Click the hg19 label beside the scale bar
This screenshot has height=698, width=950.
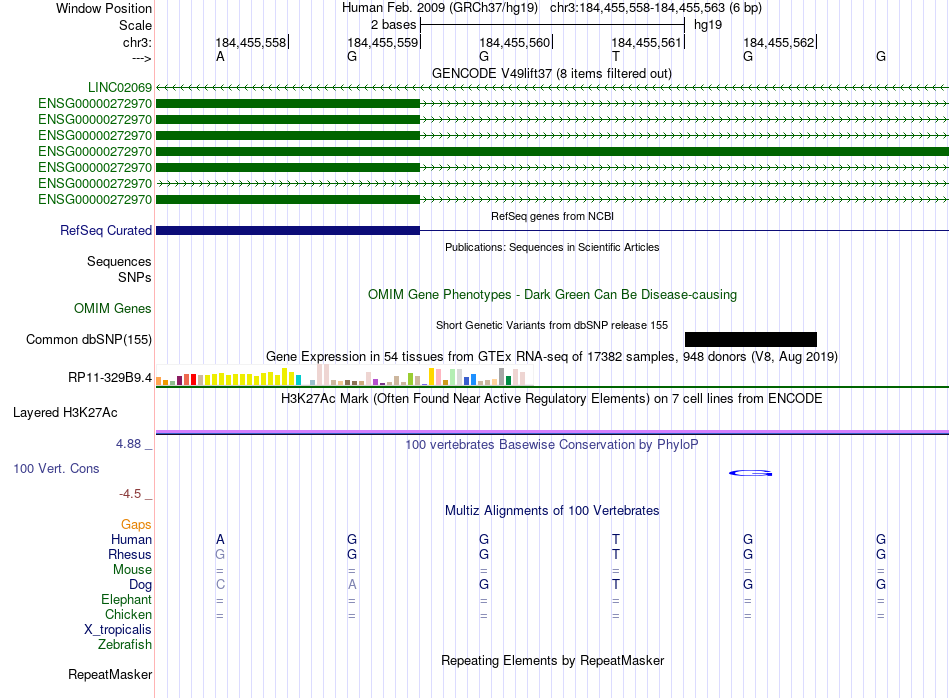click(x=708, y=25)
